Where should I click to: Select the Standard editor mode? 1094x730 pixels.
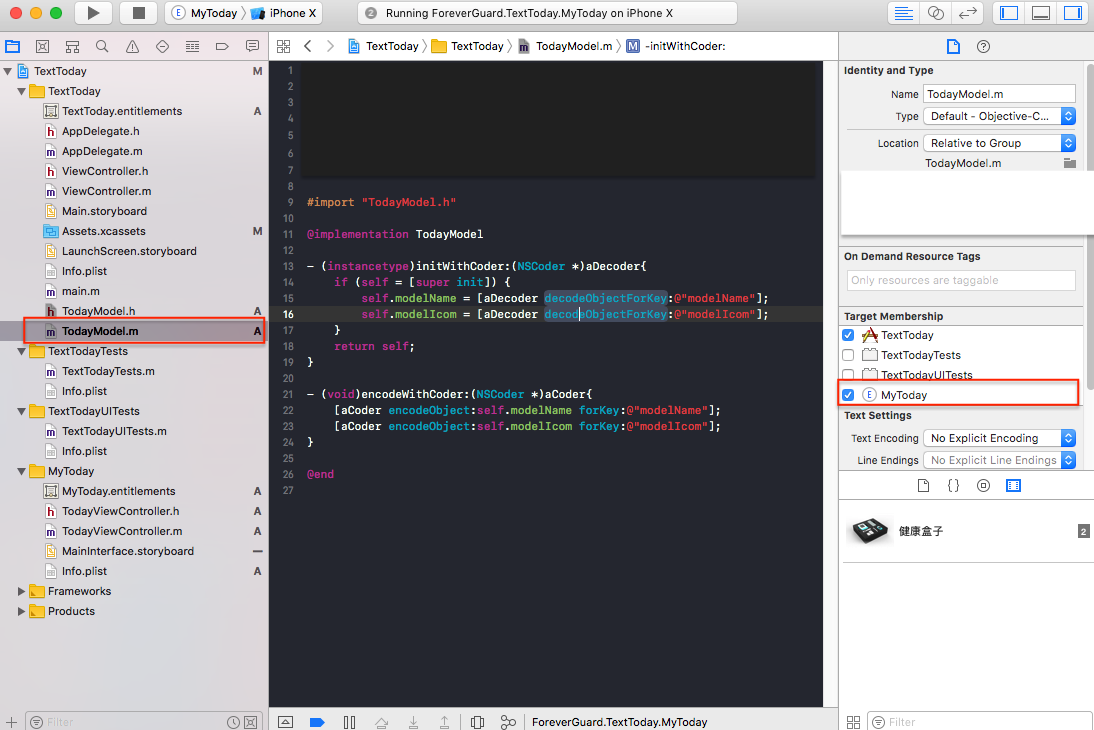coord(904,13)
